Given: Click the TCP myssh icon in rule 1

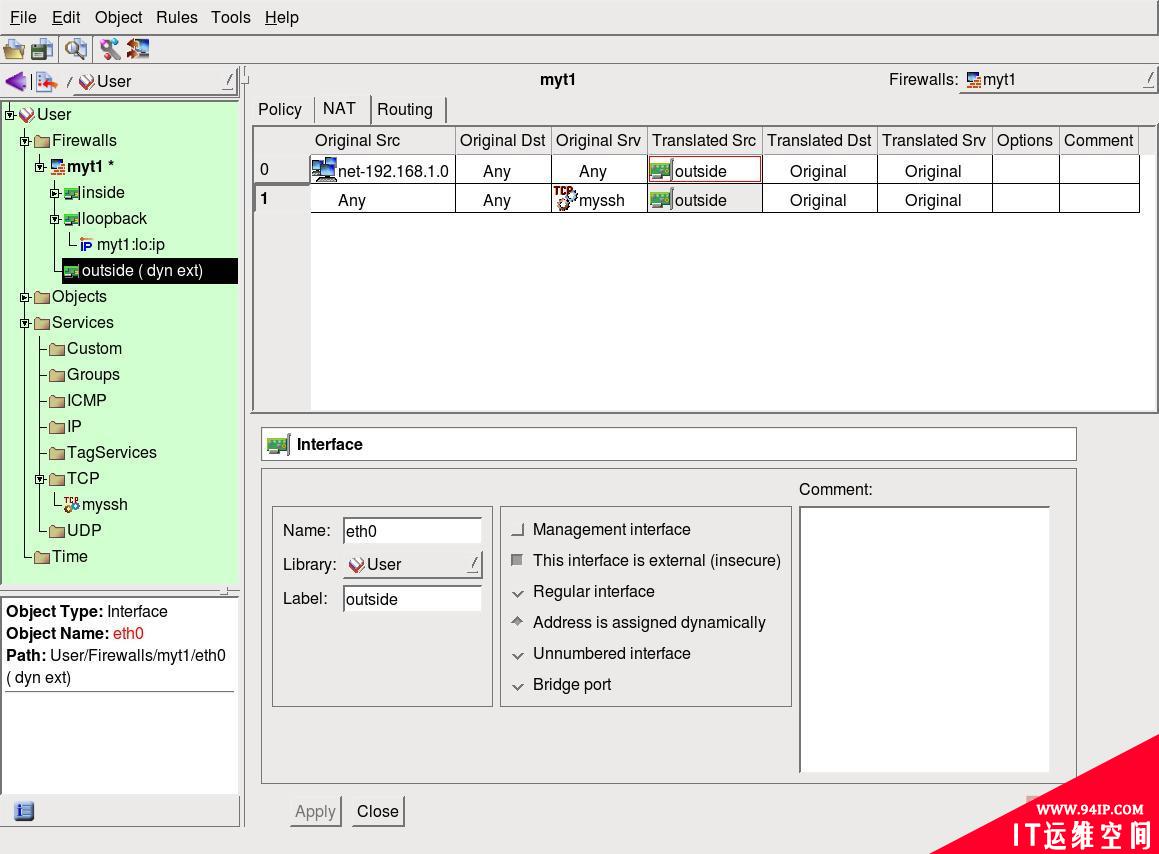Looking at the screenshot, I should click(565, 198).
